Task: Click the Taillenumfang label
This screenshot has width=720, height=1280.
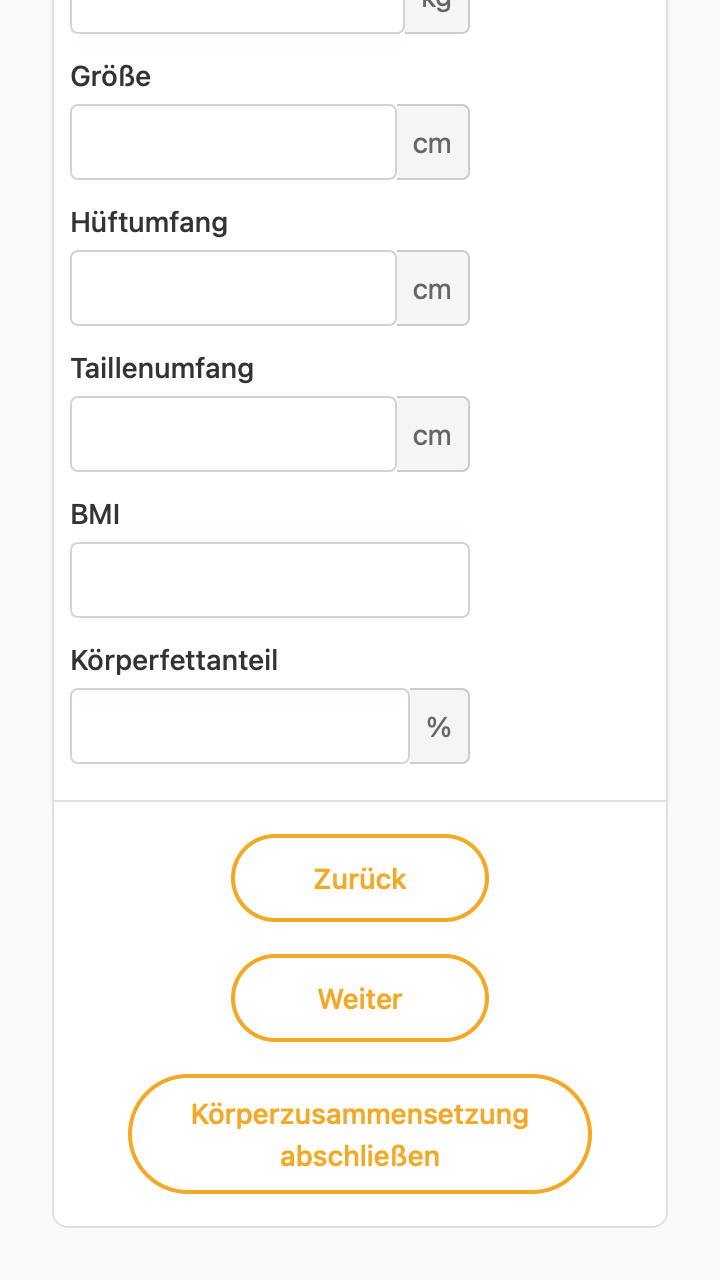Action: pos(162,368)
